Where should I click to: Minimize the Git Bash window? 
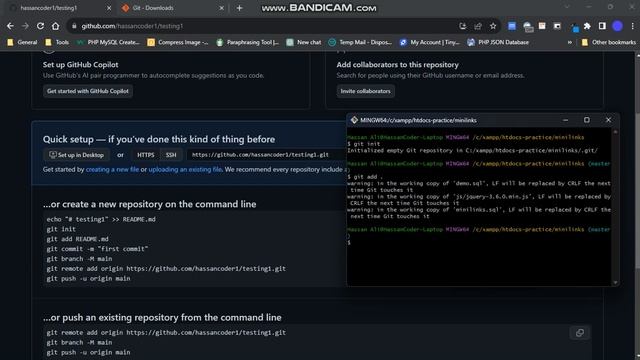coord(565,120)
